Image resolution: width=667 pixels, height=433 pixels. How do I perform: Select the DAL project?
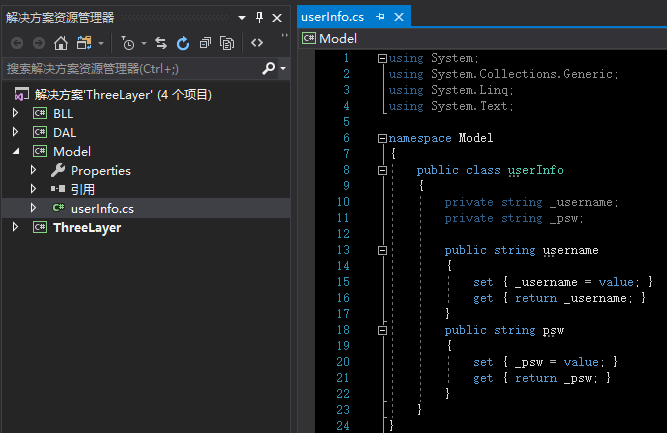click(x=65, y=133)
